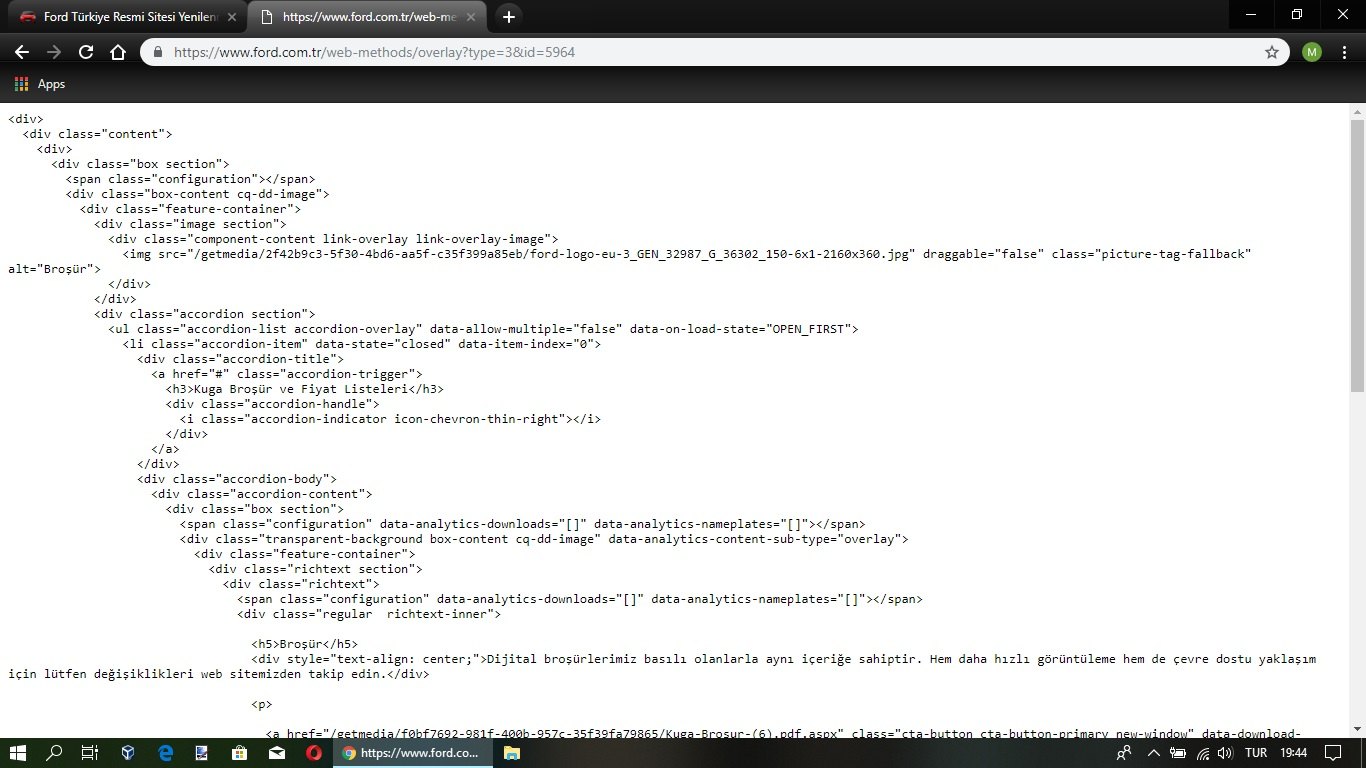This screenshot has width=1366, height=768.
Task: Click the '<div class="richtext section">' line
Action: [316, 569]
